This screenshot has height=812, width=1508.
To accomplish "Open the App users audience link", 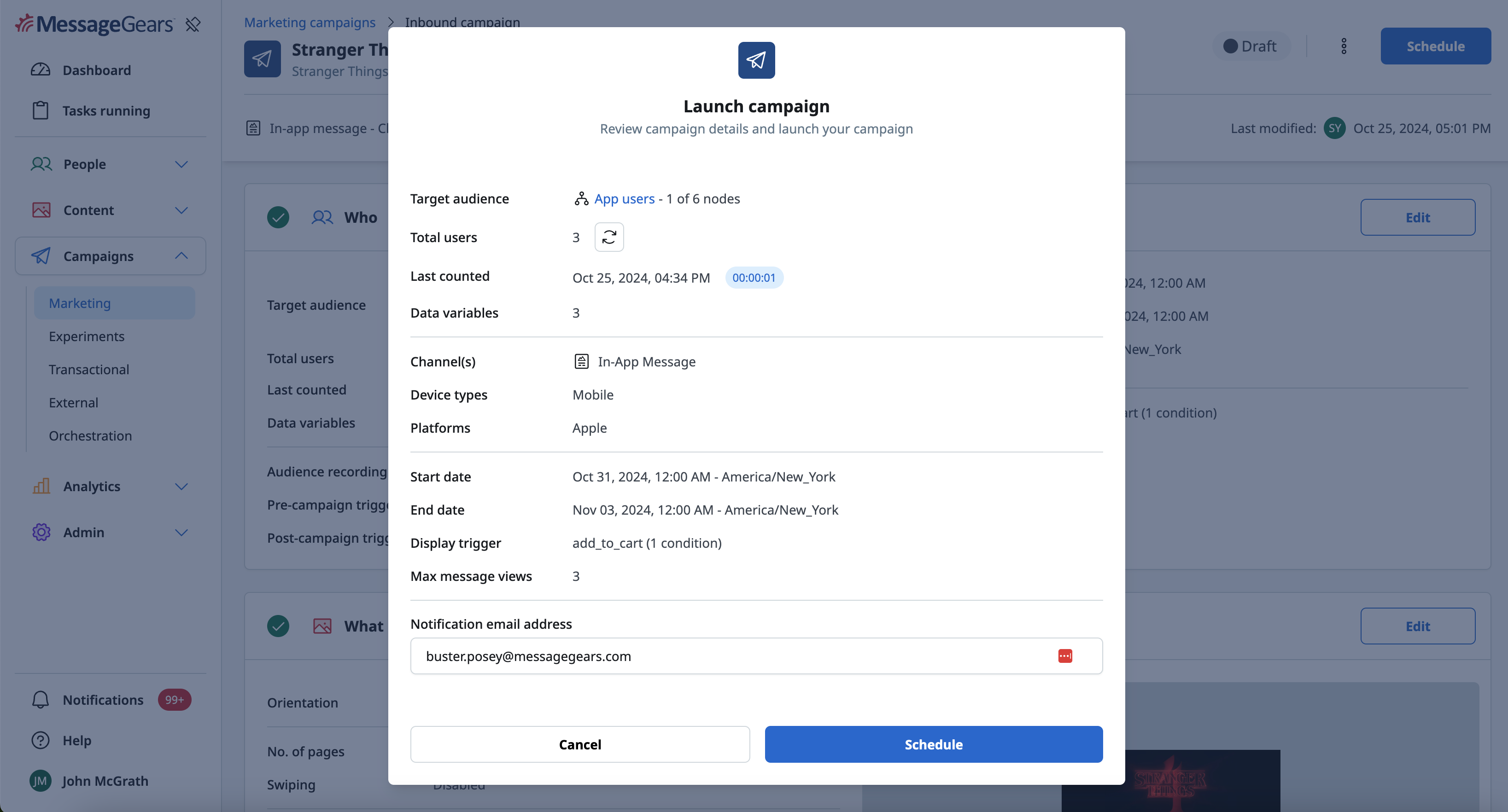I will pyautogui.click(x=624, y=199).
